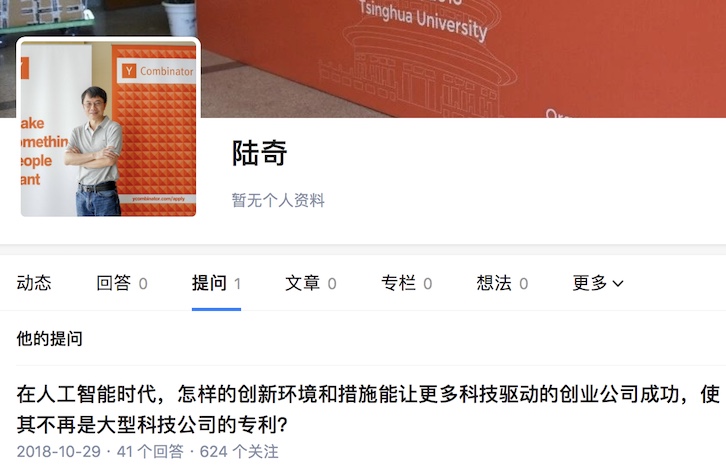726x470 pixels.
Task: Click the 624 个关注 follower count
Action: click(239, 451)
